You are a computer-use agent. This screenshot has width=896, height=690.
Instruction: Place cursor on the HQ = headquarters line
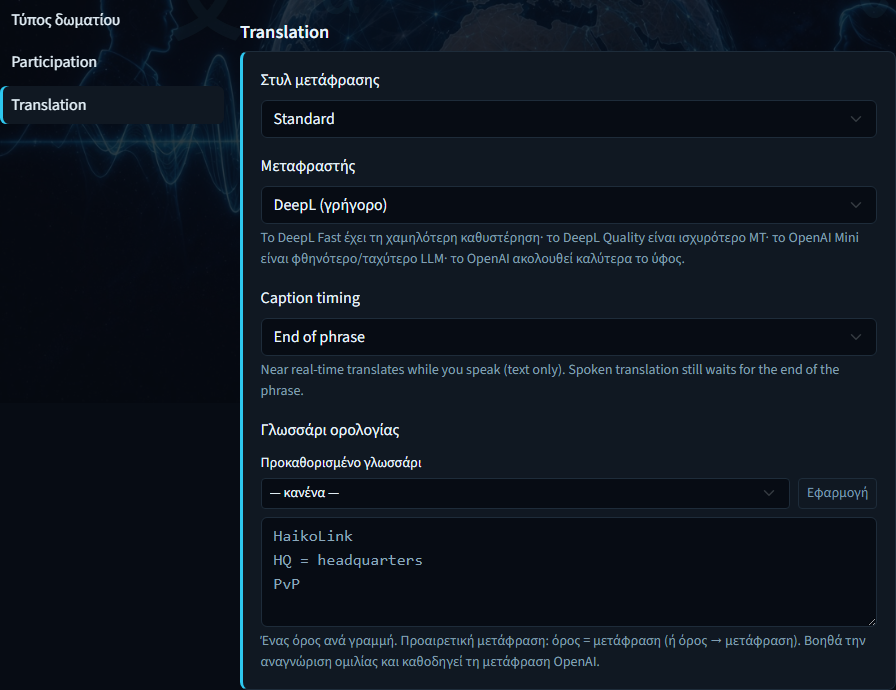347,560
